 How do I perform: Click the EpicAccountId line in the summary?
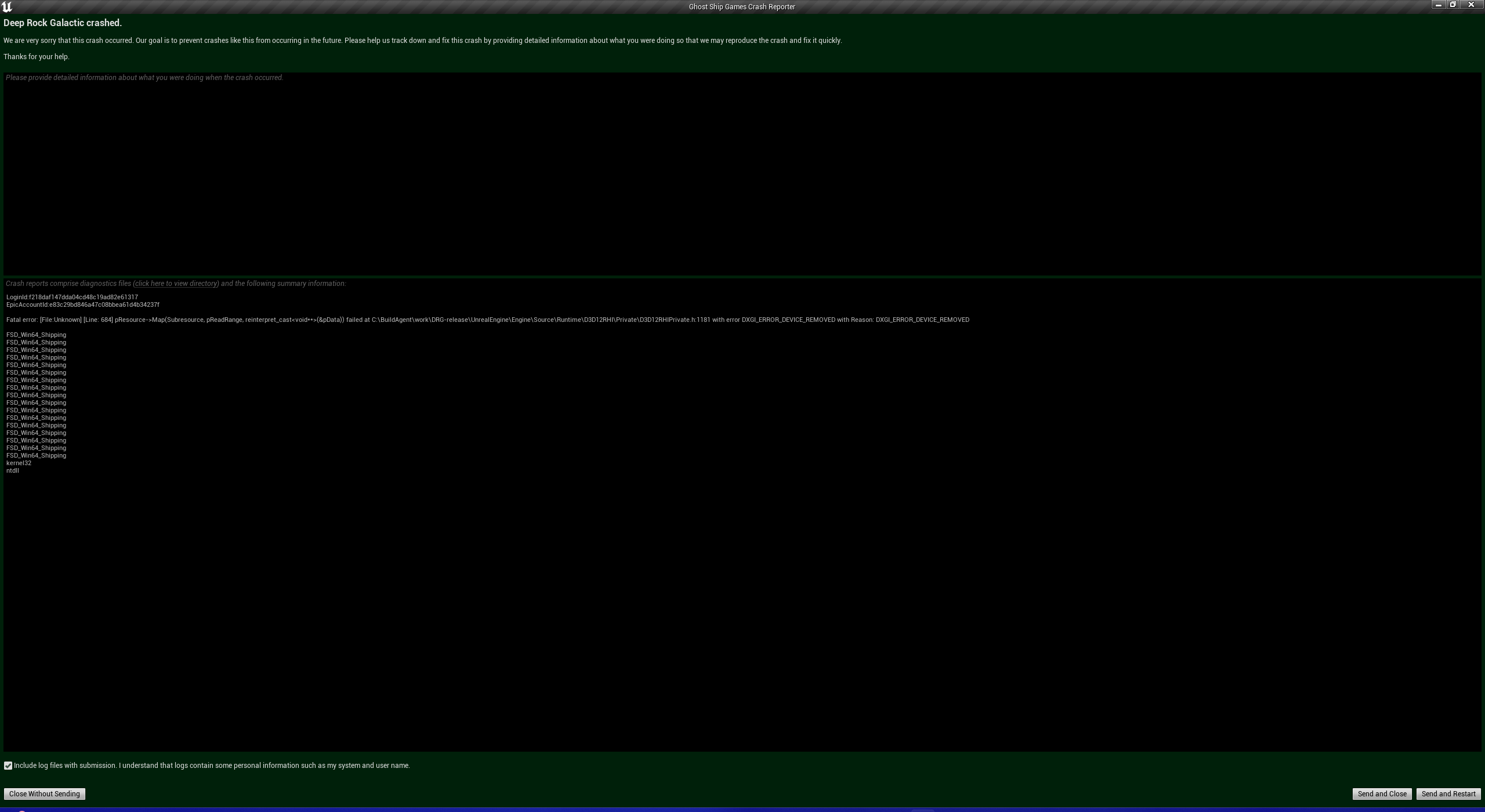point(82,304)
